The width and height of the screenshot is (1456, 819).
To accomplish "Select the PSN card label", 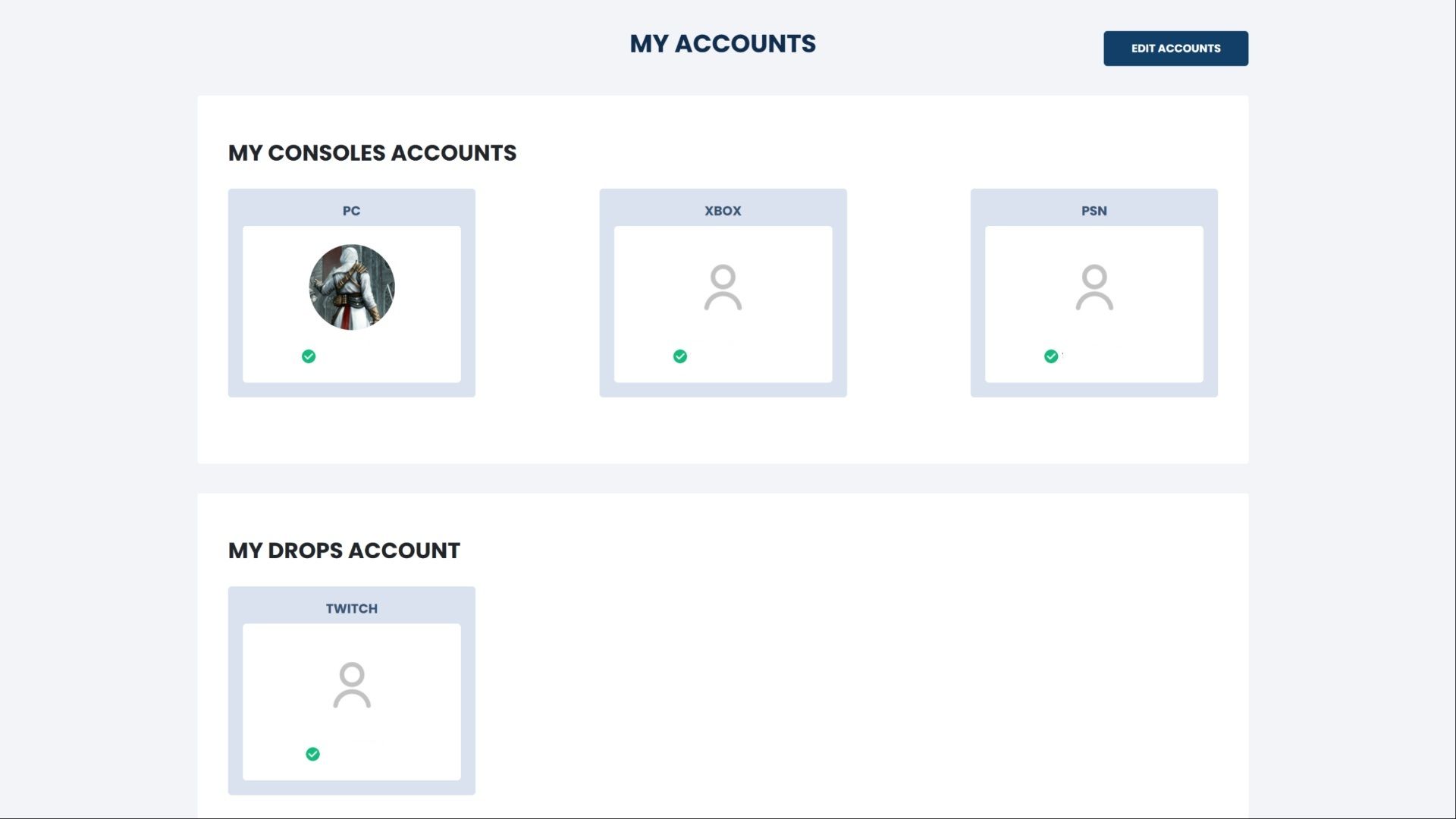I will [x=1094, y=211].
